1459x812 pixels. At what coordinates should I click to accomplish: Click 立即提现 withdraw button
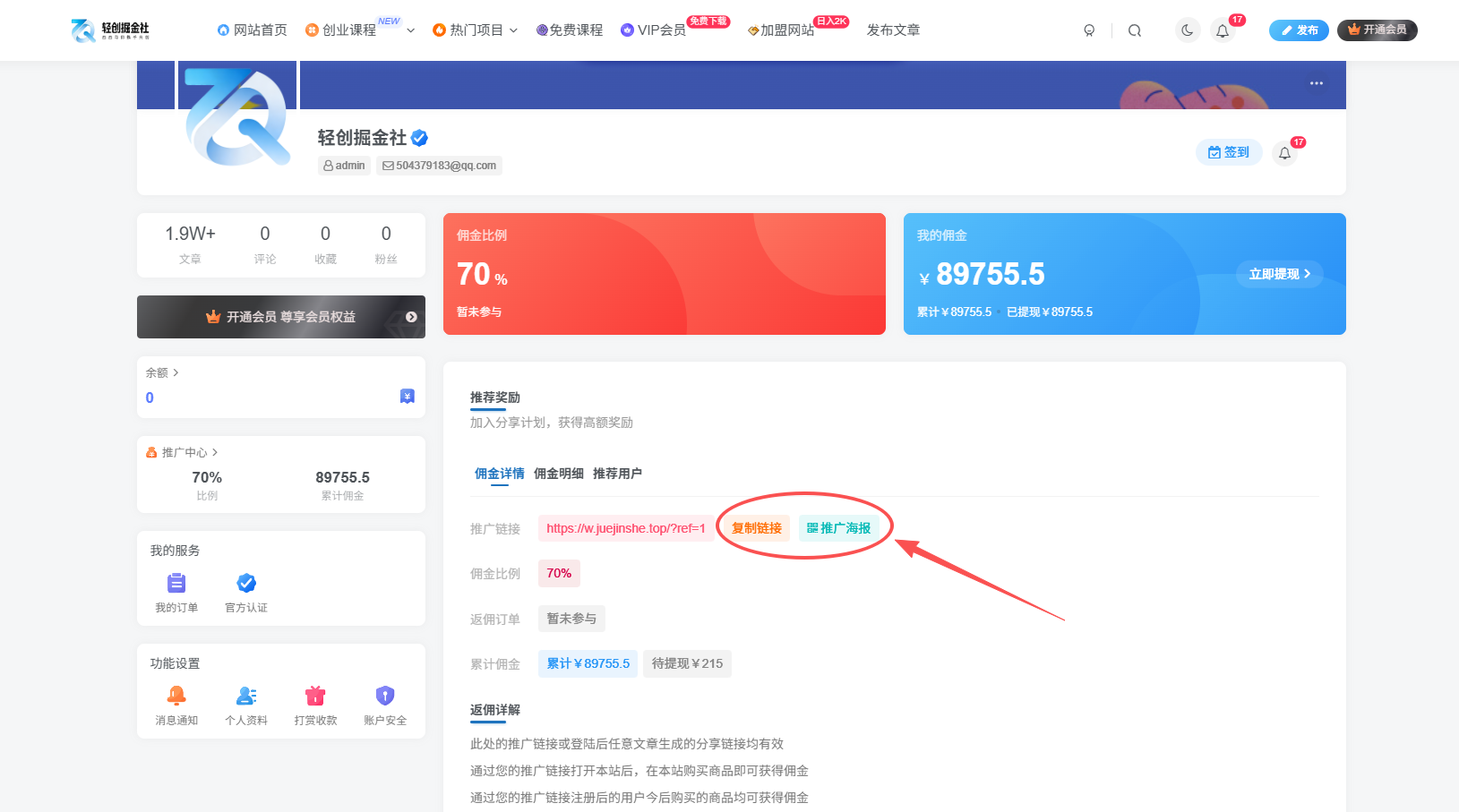coord(1279,274)
